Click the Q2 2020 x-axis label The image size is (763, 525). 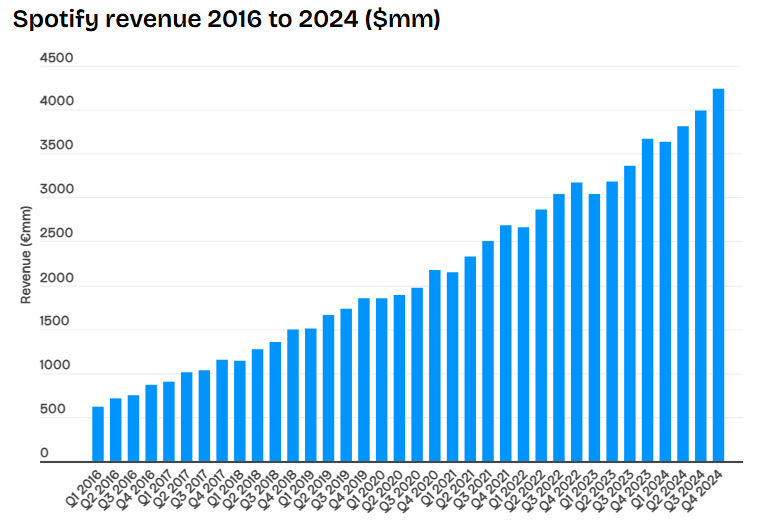point(384,490)
